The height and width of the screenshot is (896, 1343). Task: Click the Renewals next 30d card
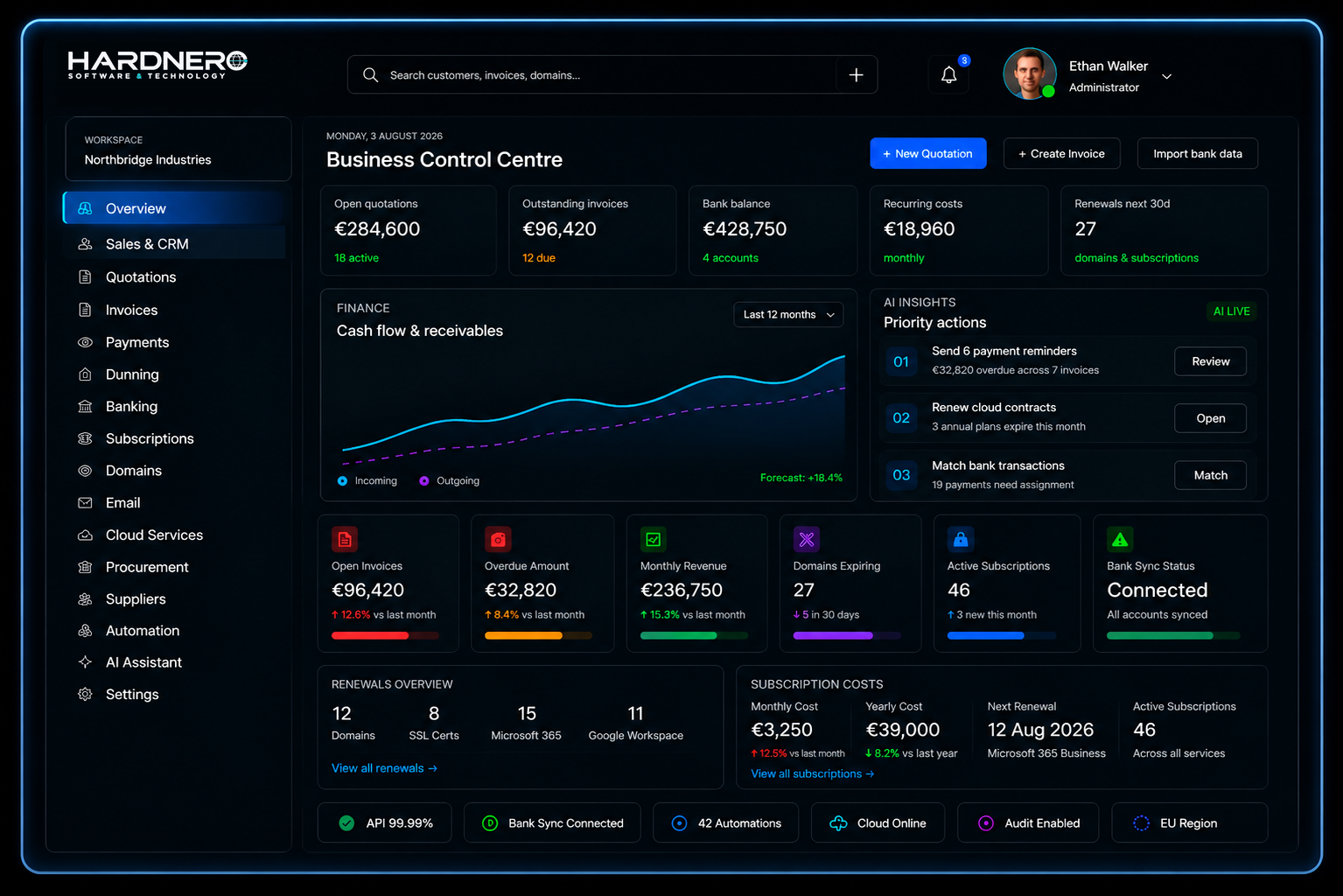(x=1164, y=231)
